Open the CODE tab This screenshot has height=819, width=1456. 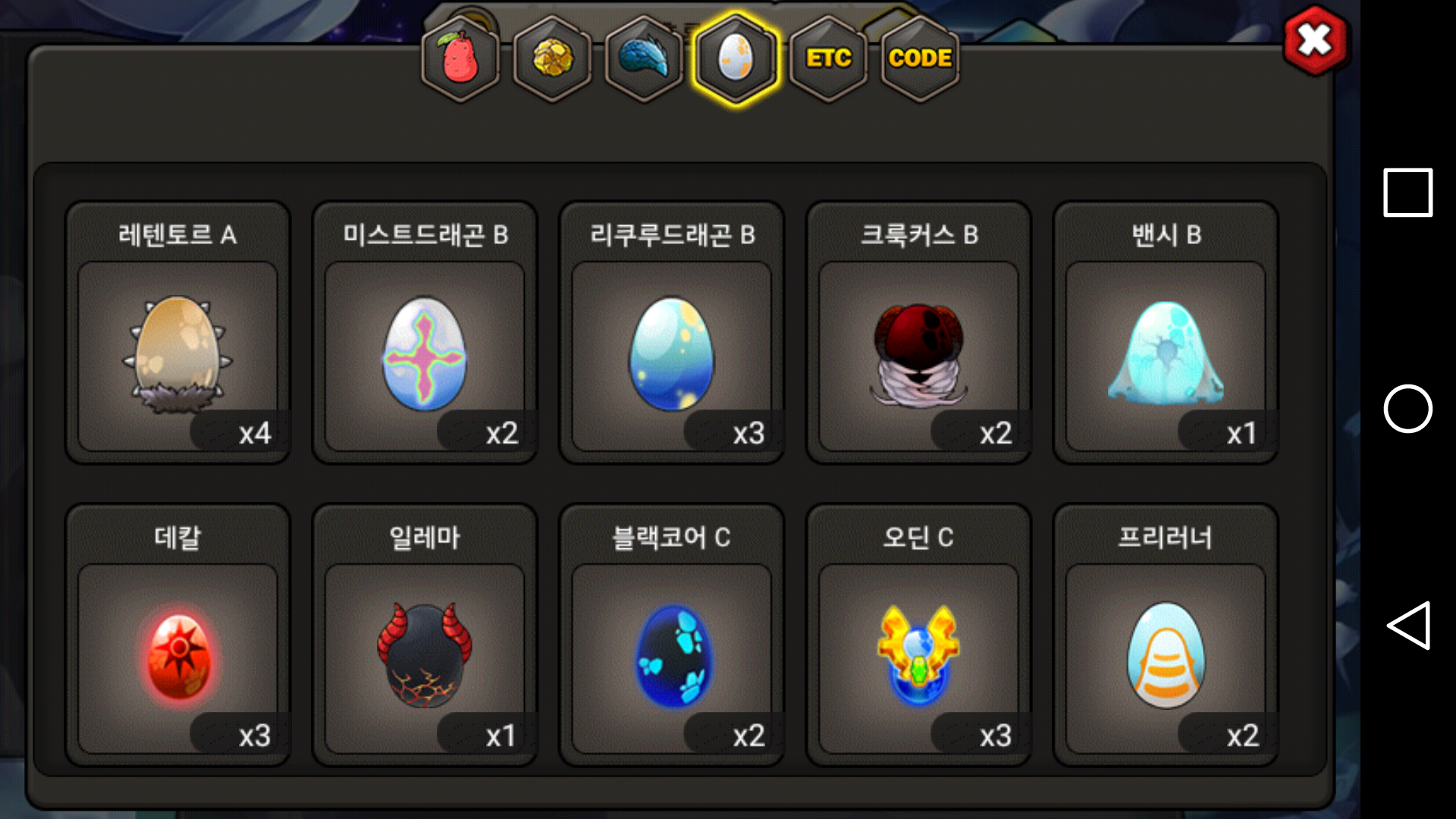[920, 59]
